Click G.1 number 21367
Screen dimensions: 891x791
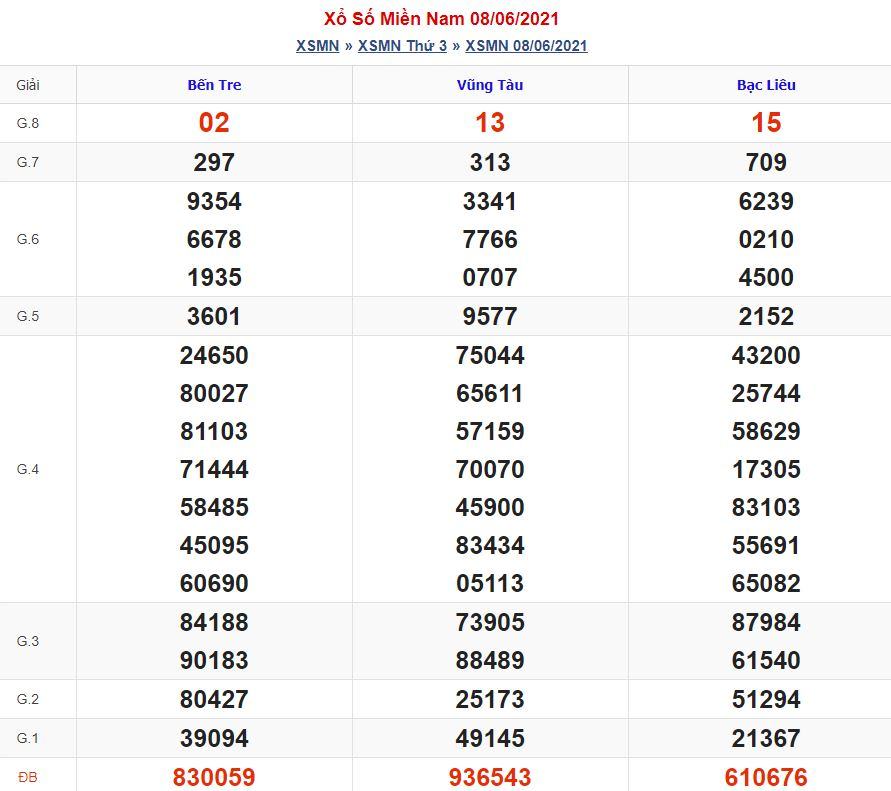[766, 738]
